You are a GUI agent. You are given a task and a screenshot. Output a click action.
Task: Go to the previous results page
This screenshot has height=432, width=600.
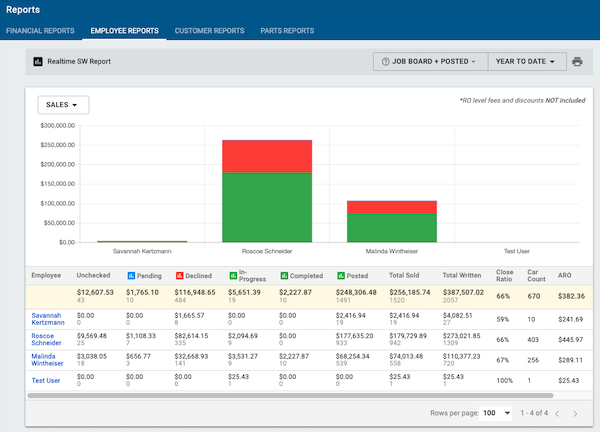557,414
